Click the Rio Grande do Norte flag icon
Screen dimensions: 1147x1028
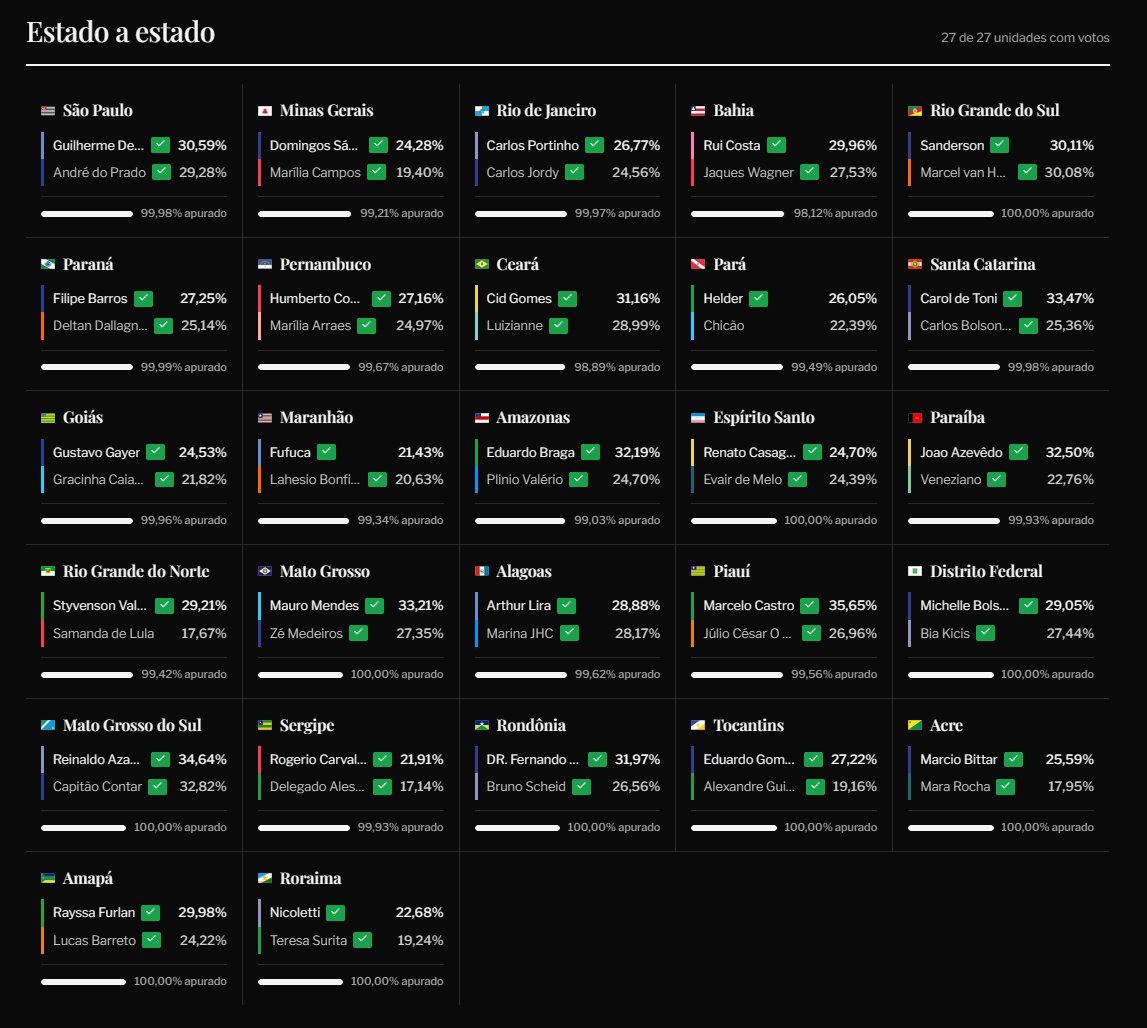[48, 571]
